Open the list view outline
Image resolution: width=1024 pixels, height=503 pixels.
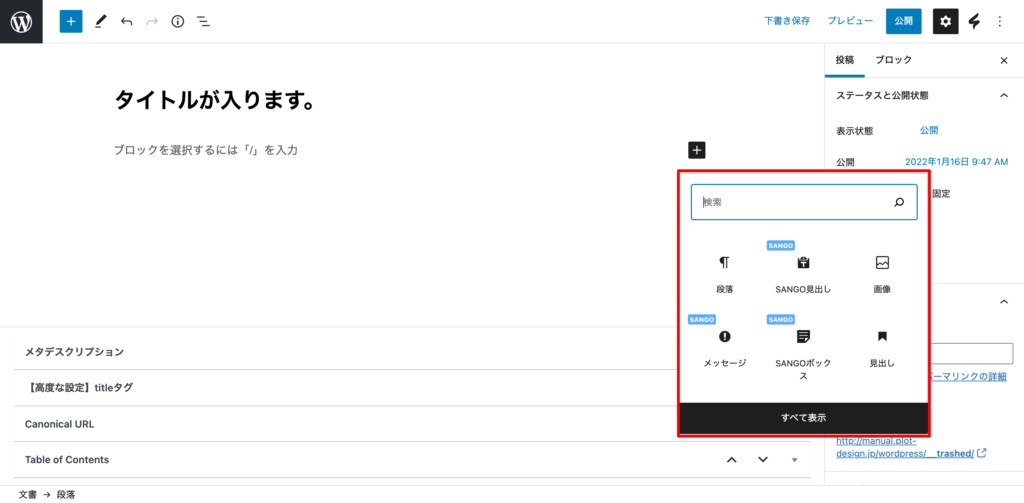click(x=203, y=21)
